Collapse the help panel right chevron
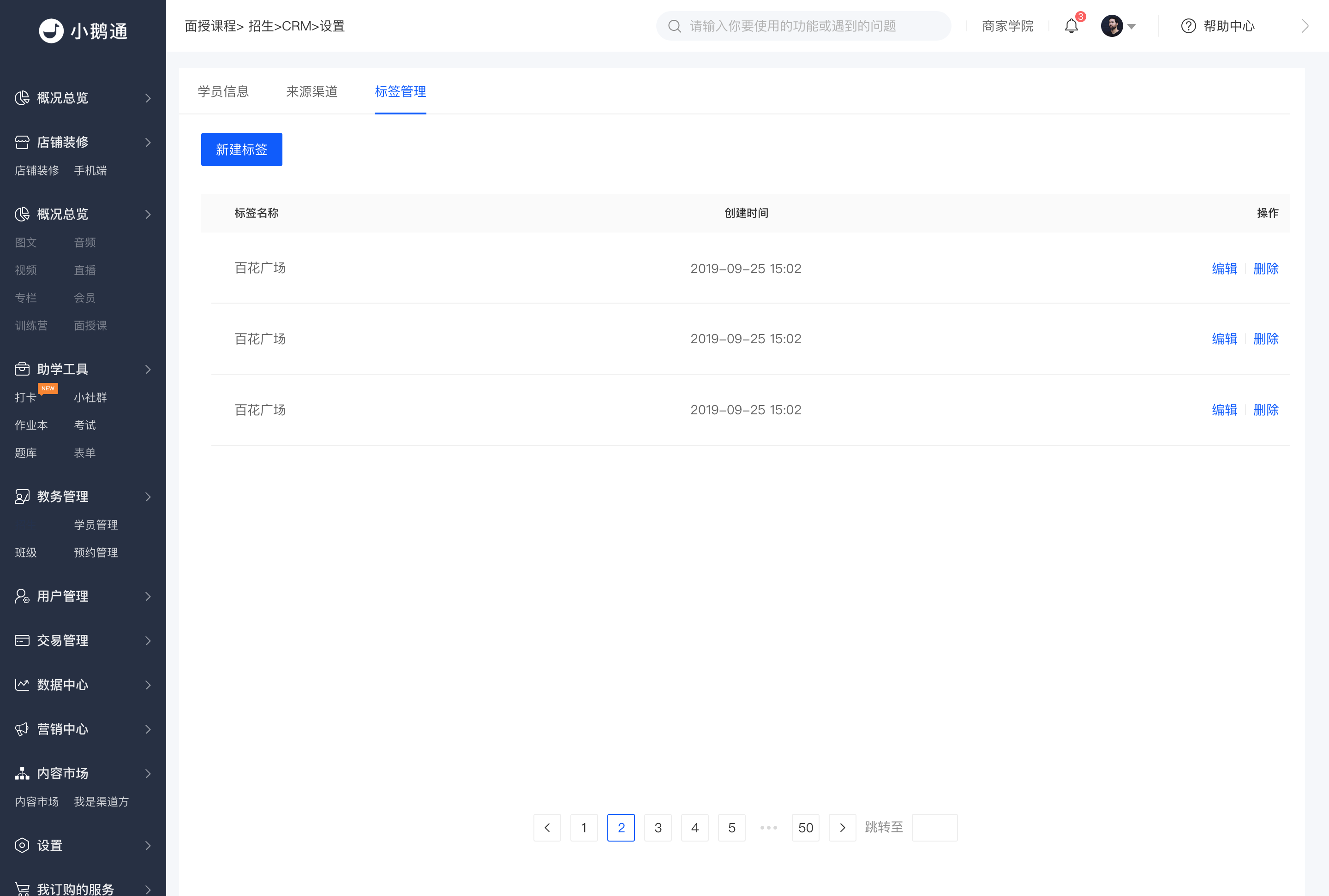 [x=1305, y=26]
